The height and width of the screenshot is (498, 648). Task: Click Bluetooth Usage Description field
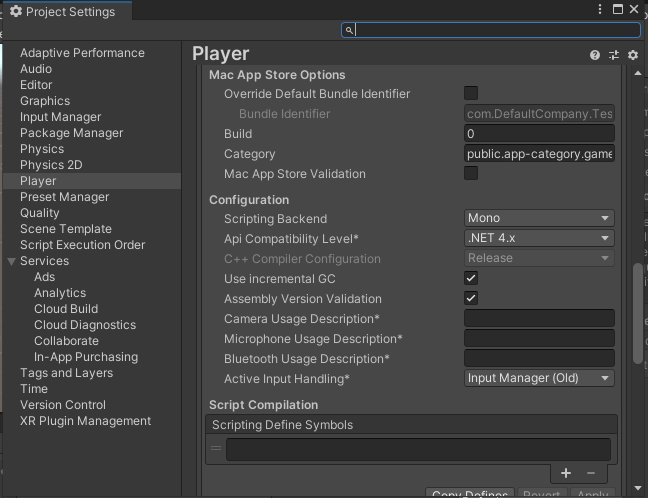click(x=539, y=358)
